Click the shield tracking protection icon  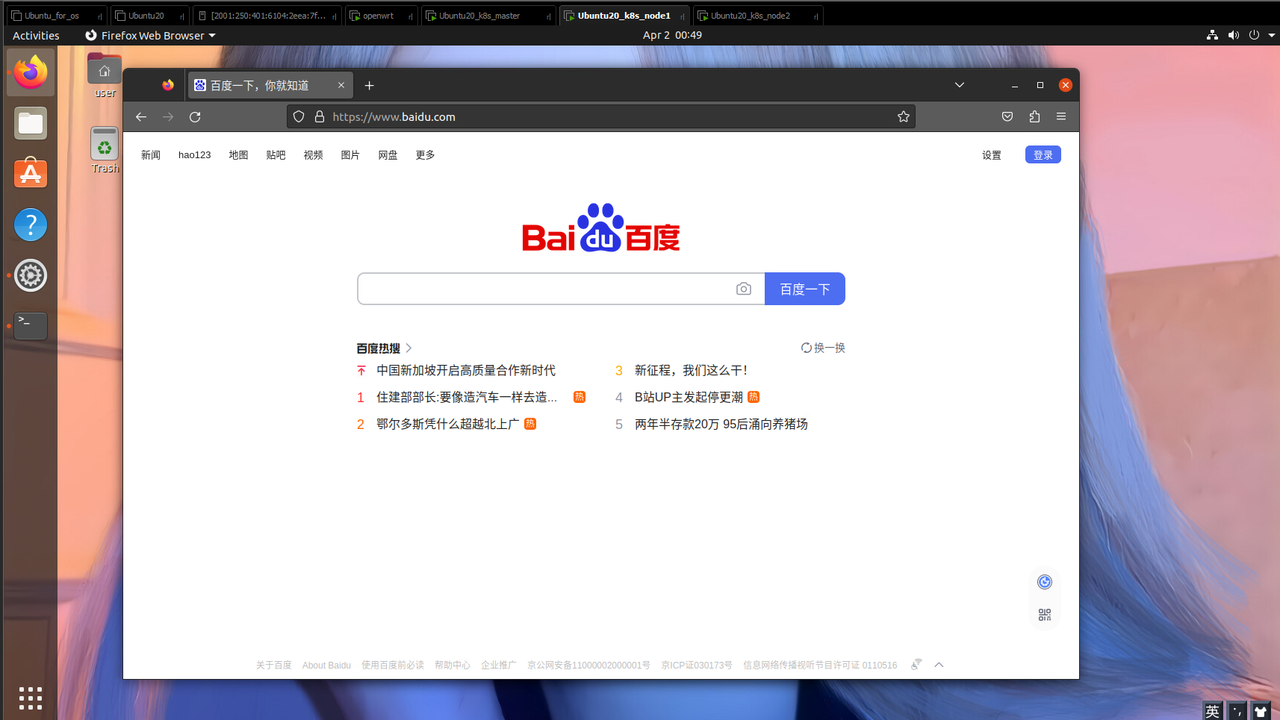pos(298,117)
